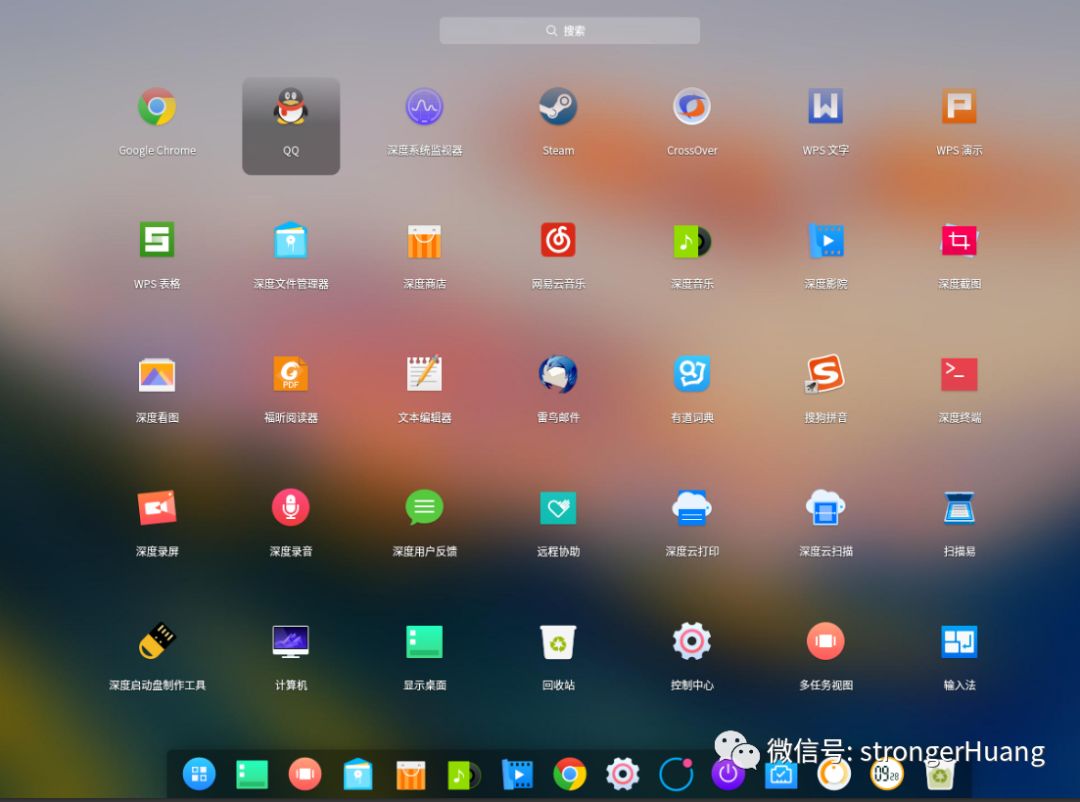The width and height of the screenshot is (1080, 802).
Task: Open 控制中心 control center
Action: [x=691, y=640]
